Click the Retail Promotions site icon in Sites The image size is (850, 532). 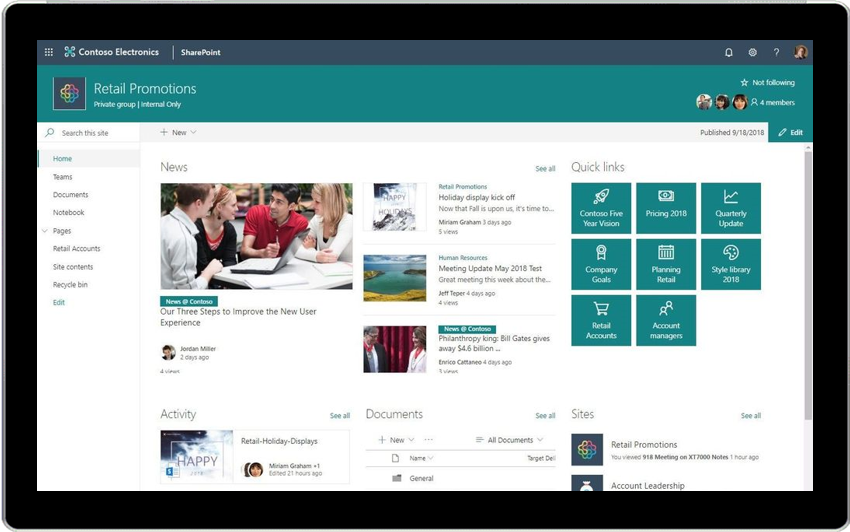[x=587, y=450]
